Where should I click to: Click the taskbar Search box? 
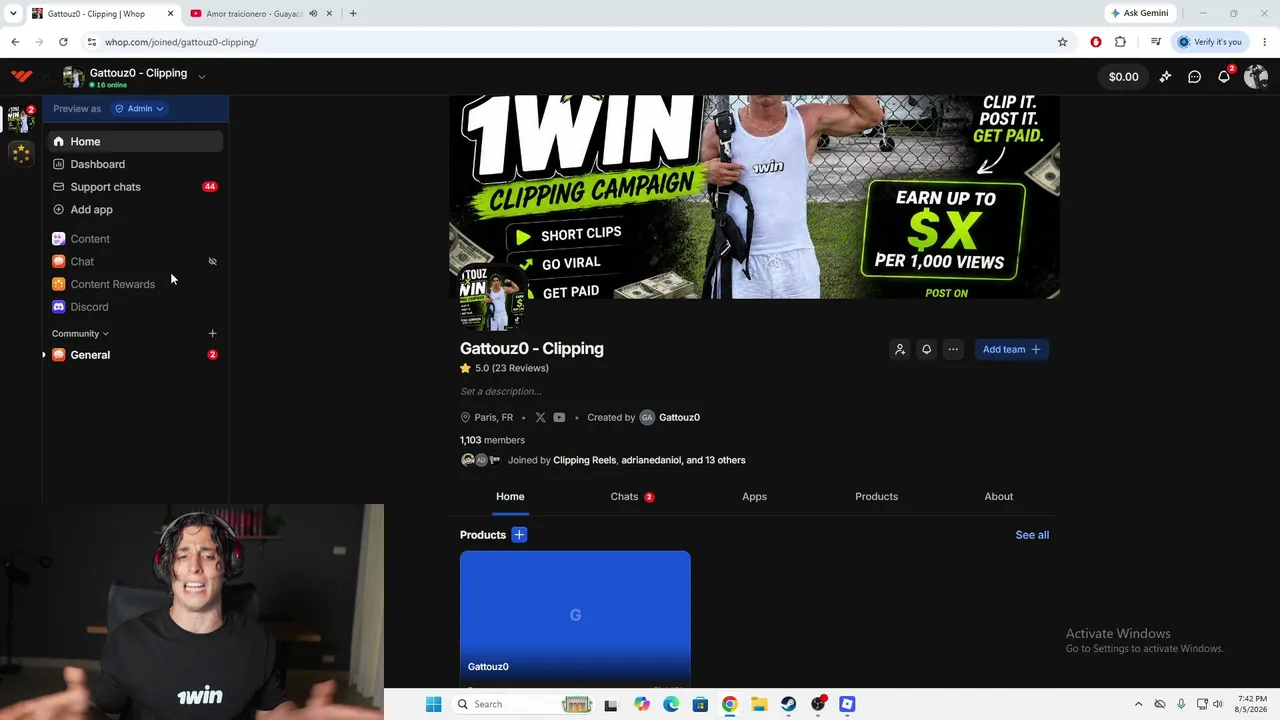(525, 704)
